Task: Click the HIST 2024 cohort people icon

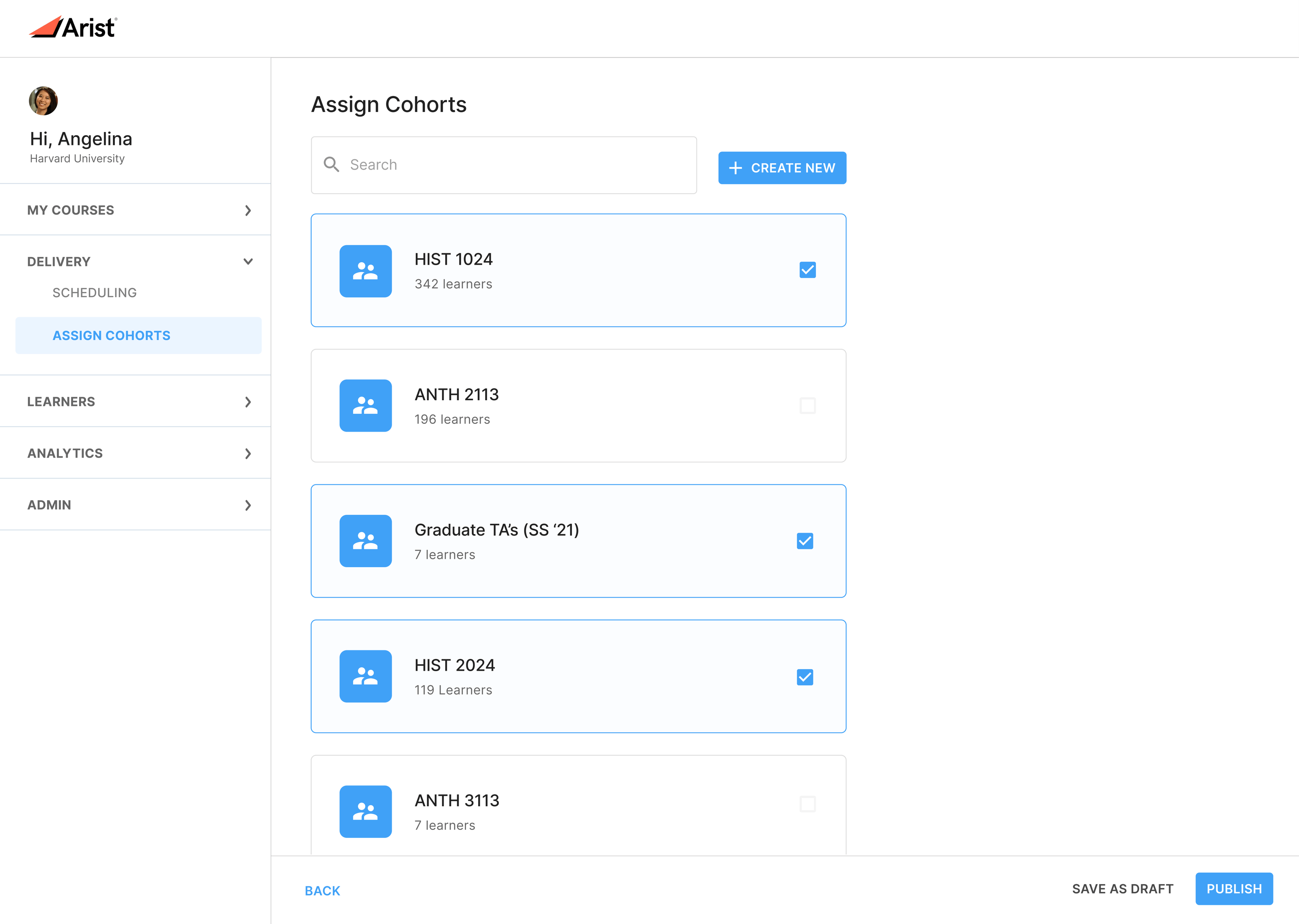Action: pyautogui.click(x=365, y=676)
